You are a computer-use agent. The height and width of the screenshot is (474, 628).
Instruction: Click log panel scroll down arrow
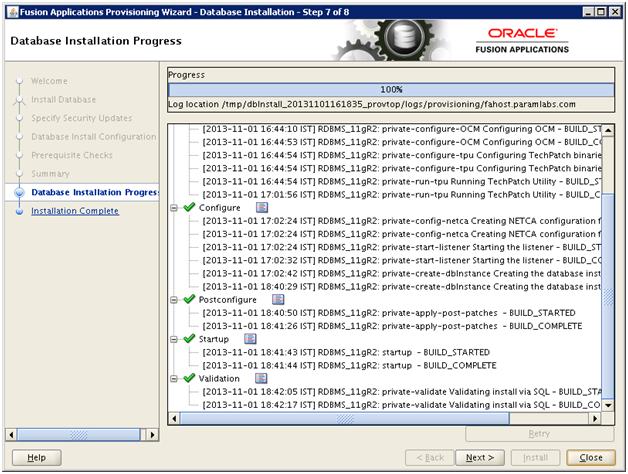point(608,405)
